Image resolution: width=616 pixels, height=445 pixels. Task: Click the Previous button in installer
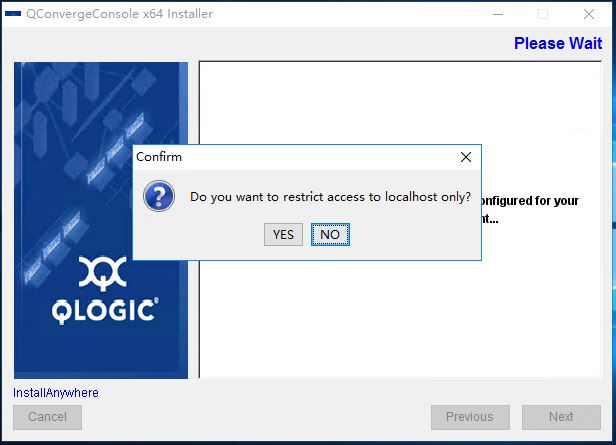470,417
